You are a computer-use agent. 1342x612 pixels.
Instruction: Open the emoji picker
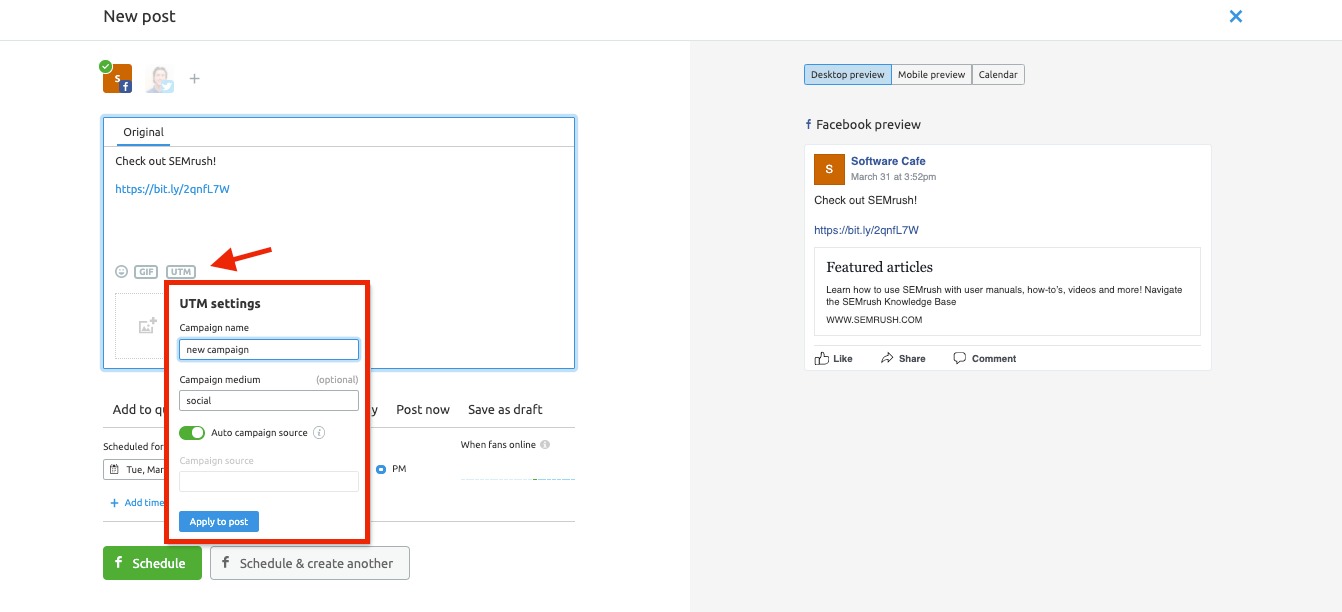(x=122, y=271)
